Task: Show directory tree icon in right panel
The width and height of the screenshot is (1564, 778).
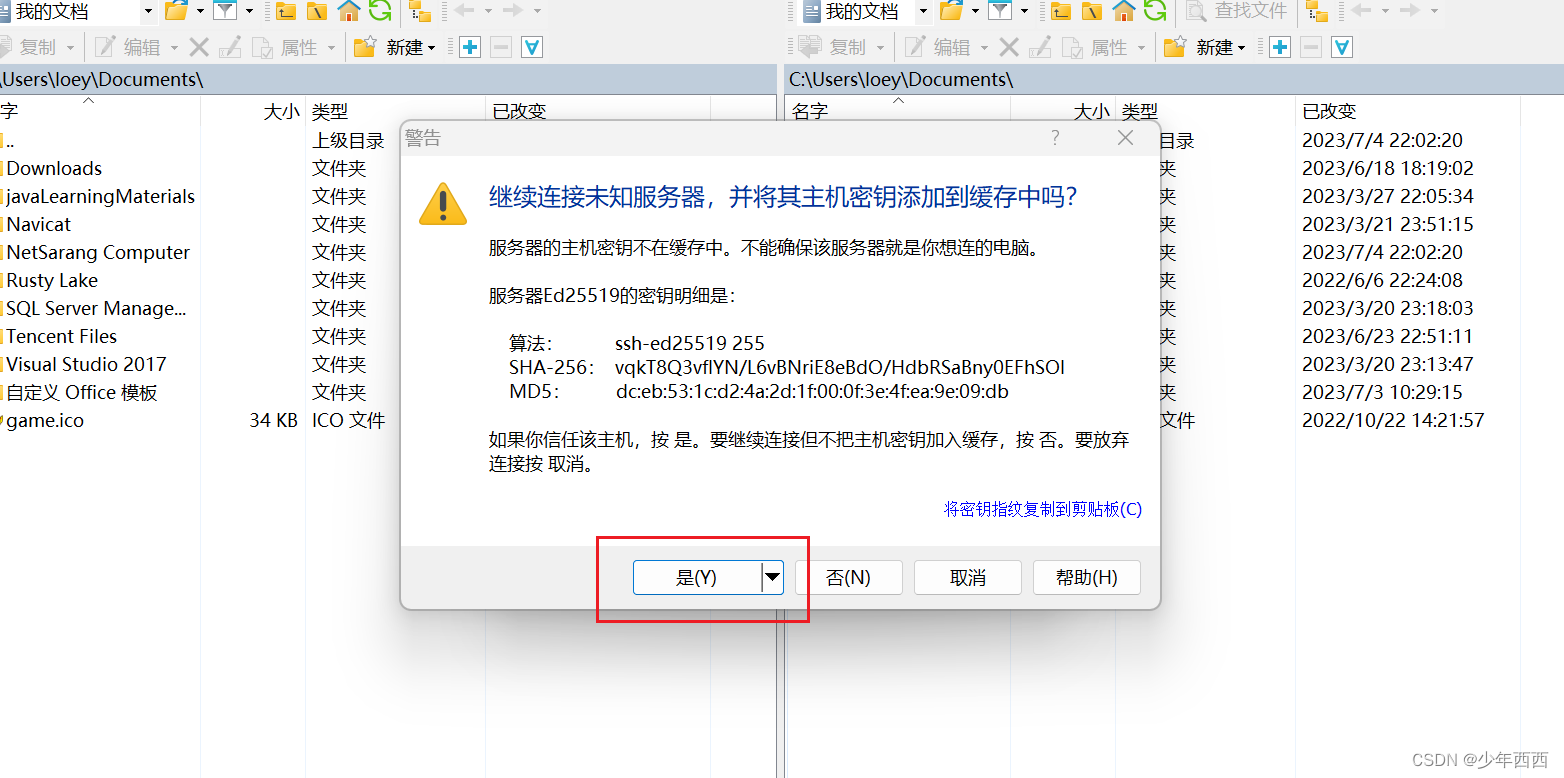Action: [x=1318, y=11]
